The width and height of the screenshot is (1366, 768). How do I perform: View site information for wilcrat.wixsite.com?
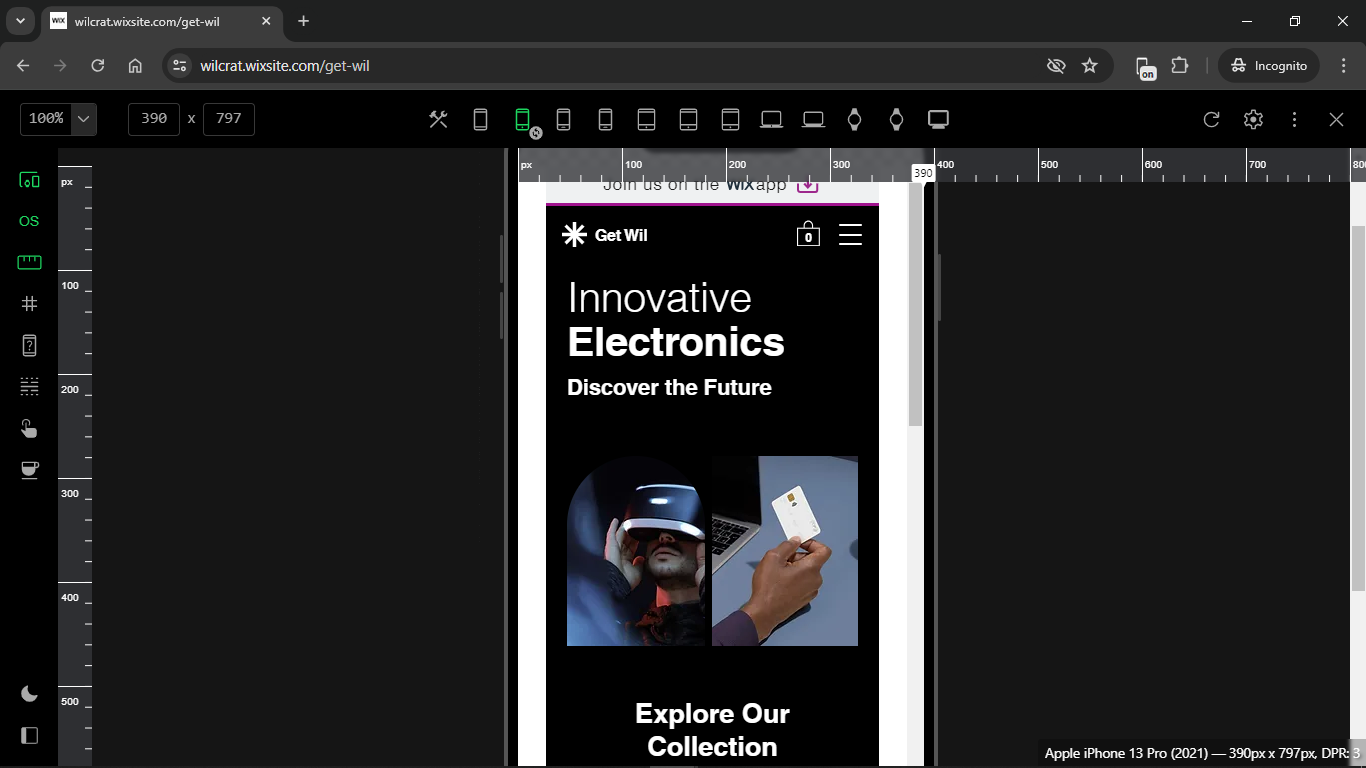(180, 66)
